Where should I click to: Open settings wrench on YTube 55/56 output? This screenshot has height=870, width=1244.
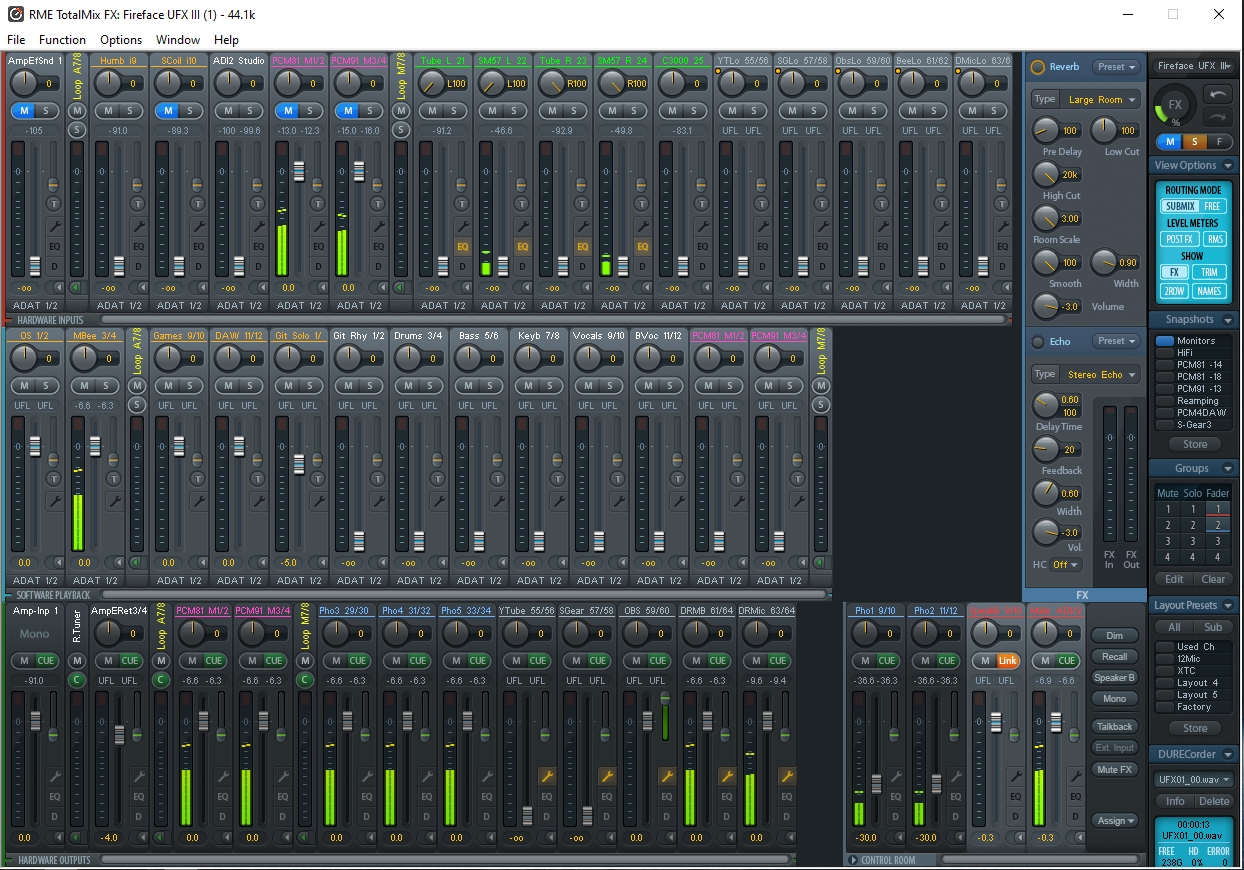[546, 776]
